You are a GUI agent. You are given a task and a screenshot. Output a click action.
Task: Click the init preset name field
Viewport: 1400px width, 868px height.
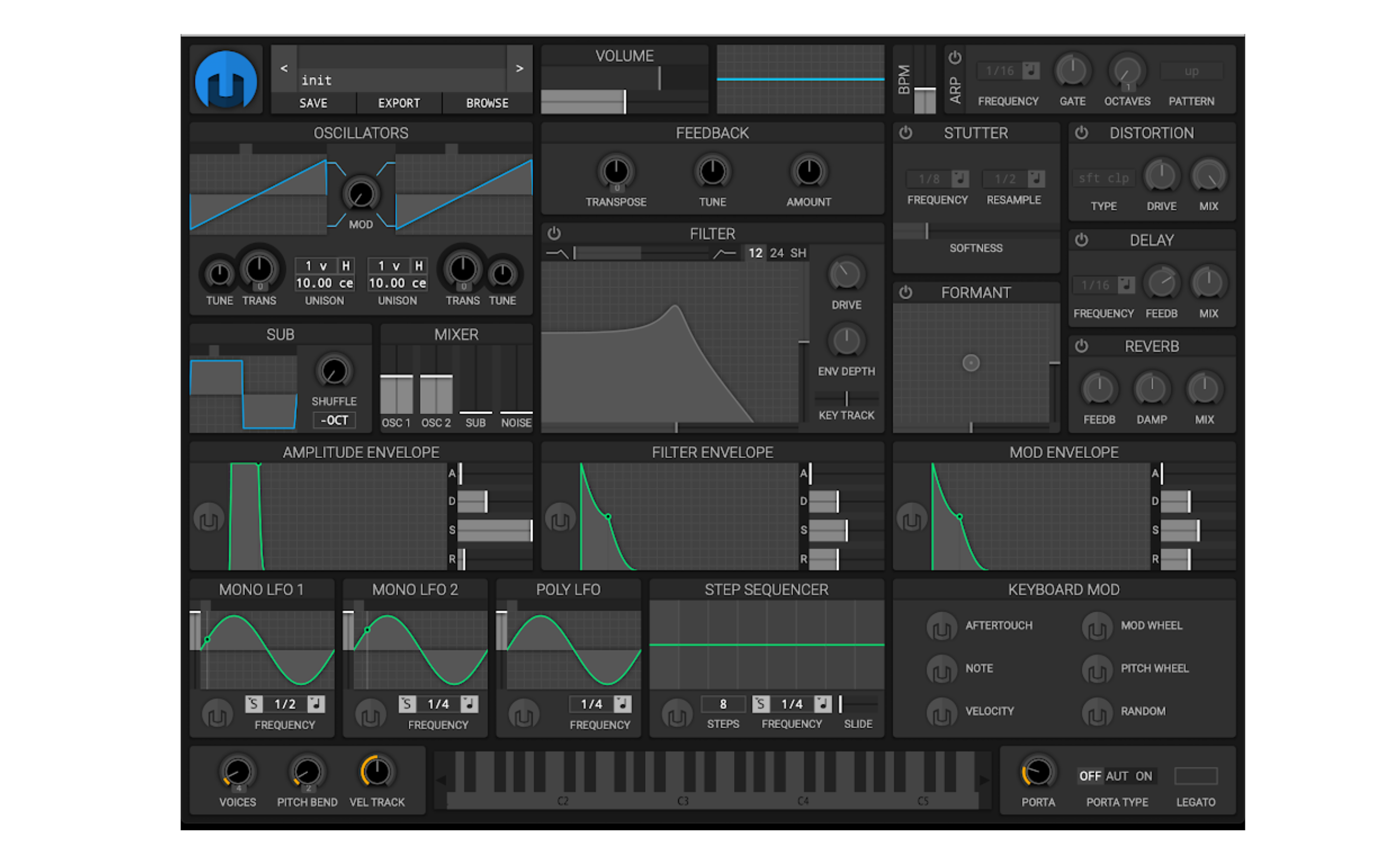(x=401, y=80)
